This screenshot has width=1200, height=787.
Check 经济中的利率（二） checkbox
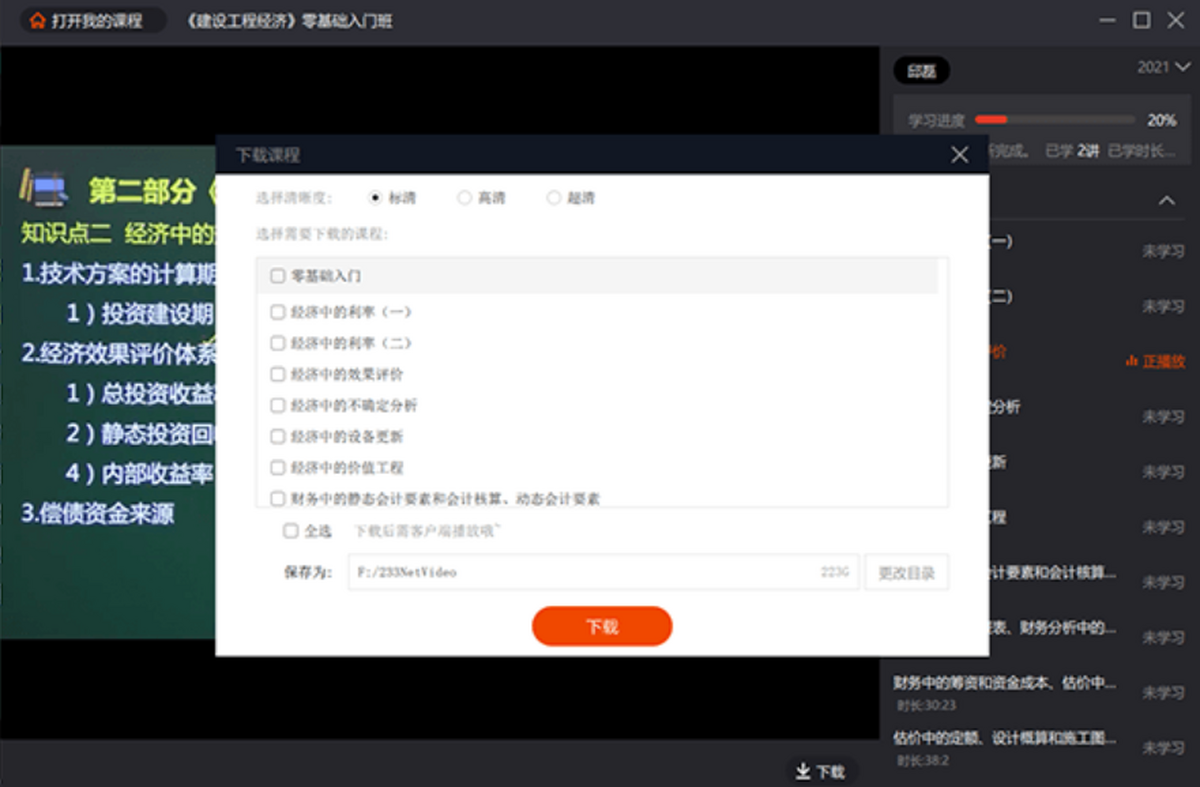(x=278, y=343)
